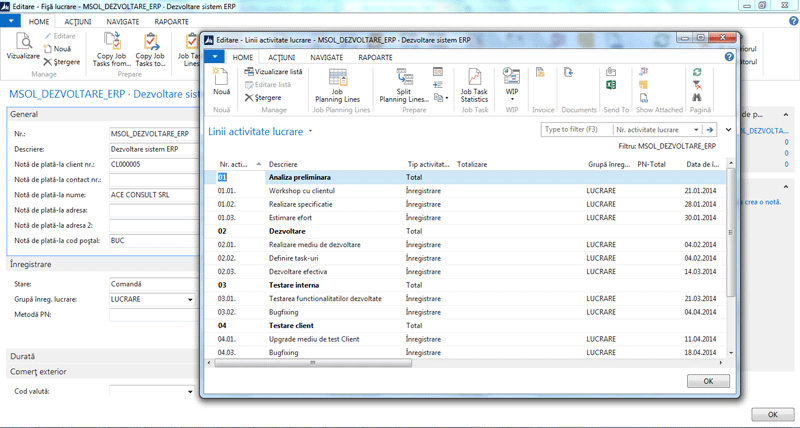Click the yellow notes icon in Show Attached
Screen dimensions: 800x428
click(643, 85)
